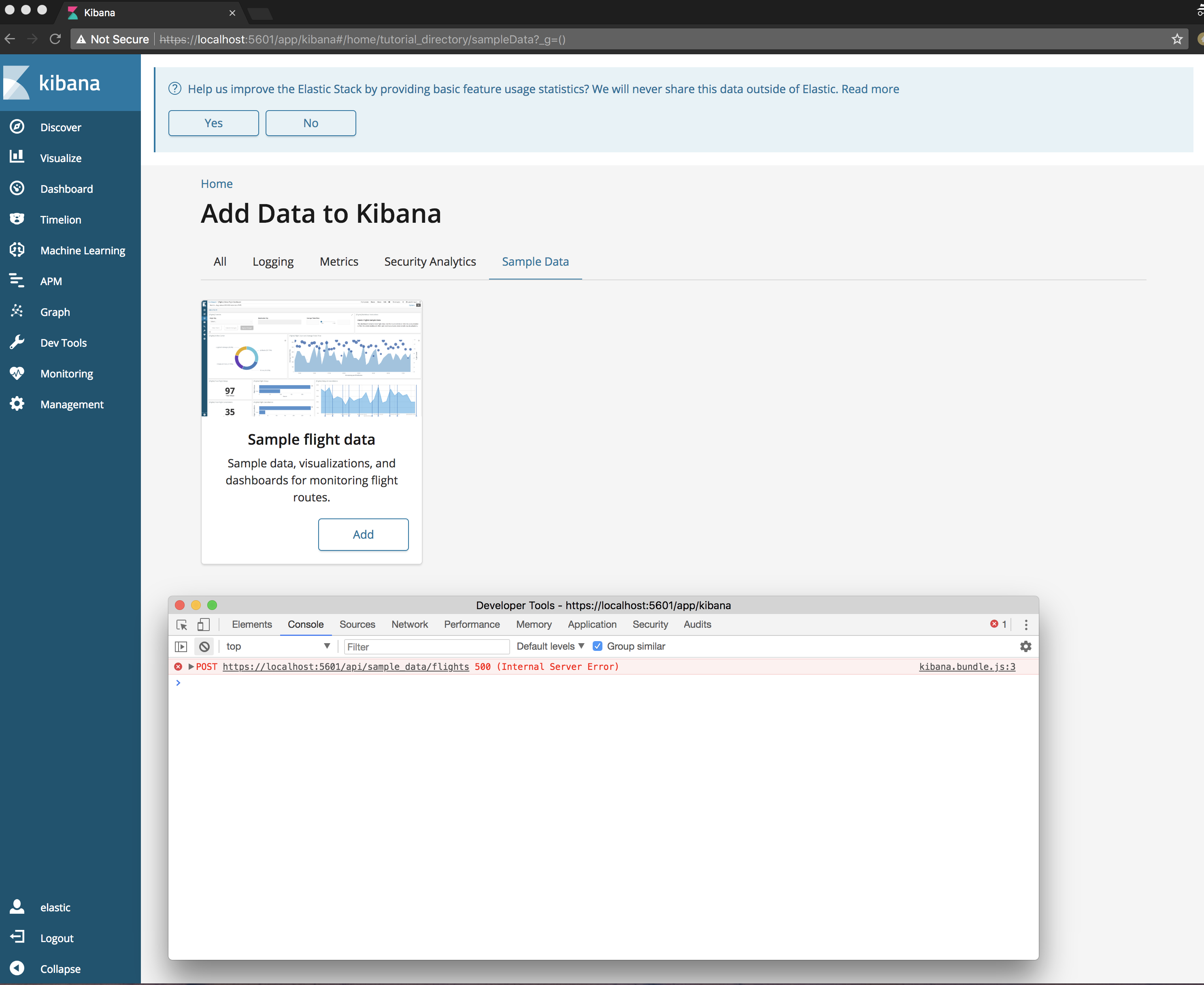Switch to the Logging tab

[273, 262]
